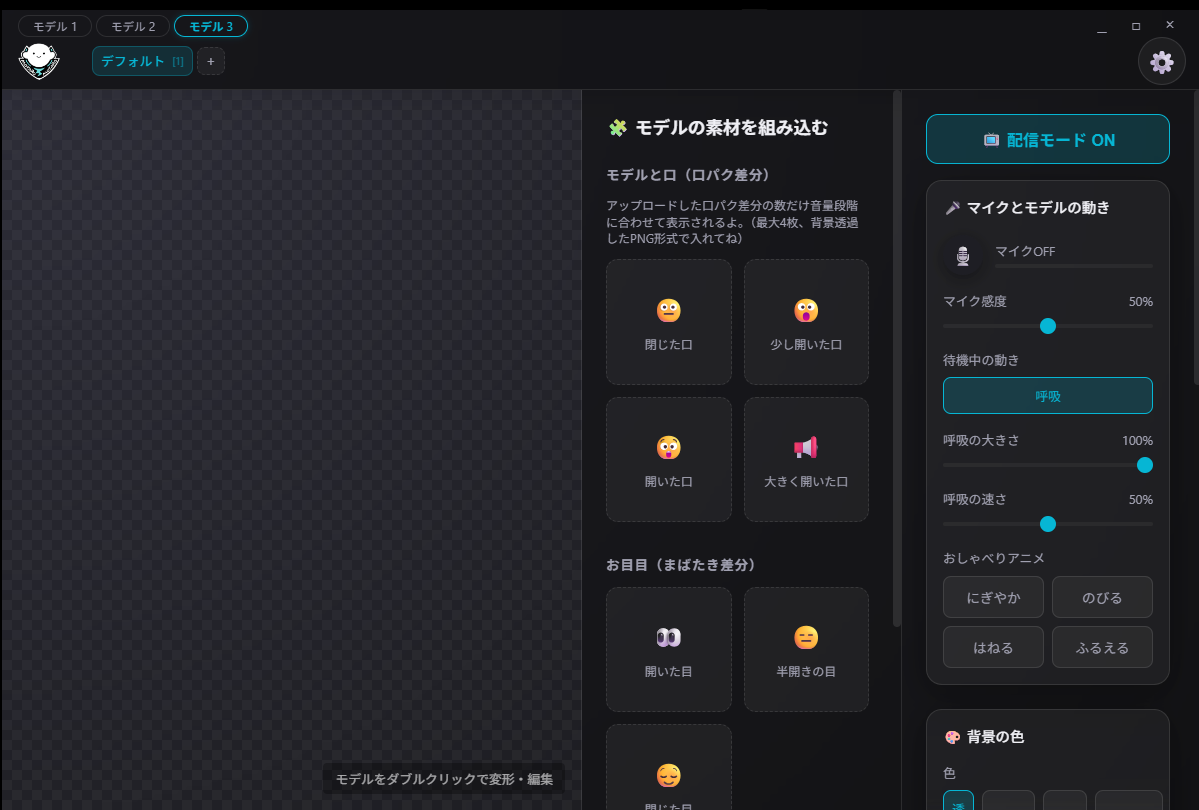Choose the 大きく開いた口 megaphone slot
1199x810 pixels.
(806, 459)
